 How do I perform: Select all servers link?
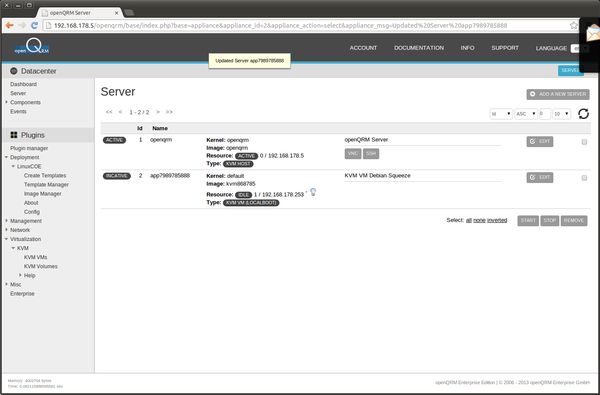click(x=469, y=220)
